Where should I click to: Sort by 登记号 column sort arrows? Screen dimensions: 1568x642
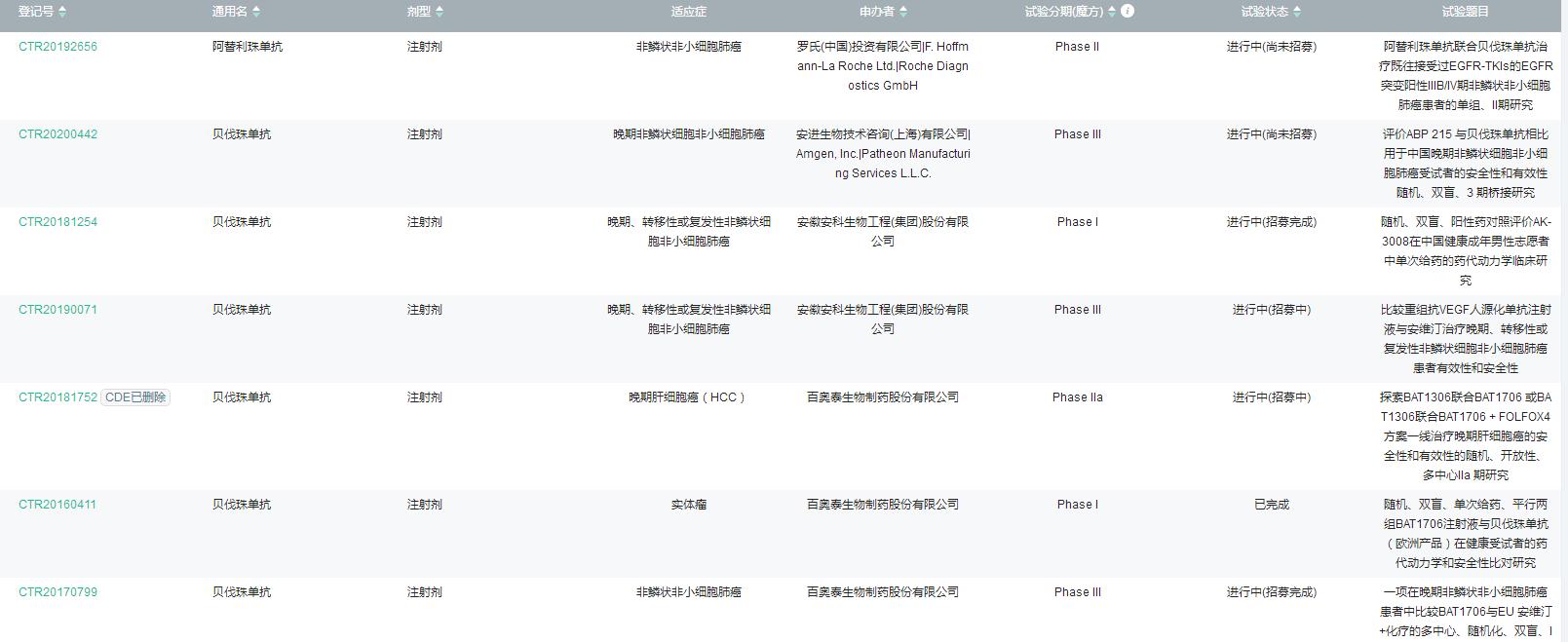(x=63, y=12)
